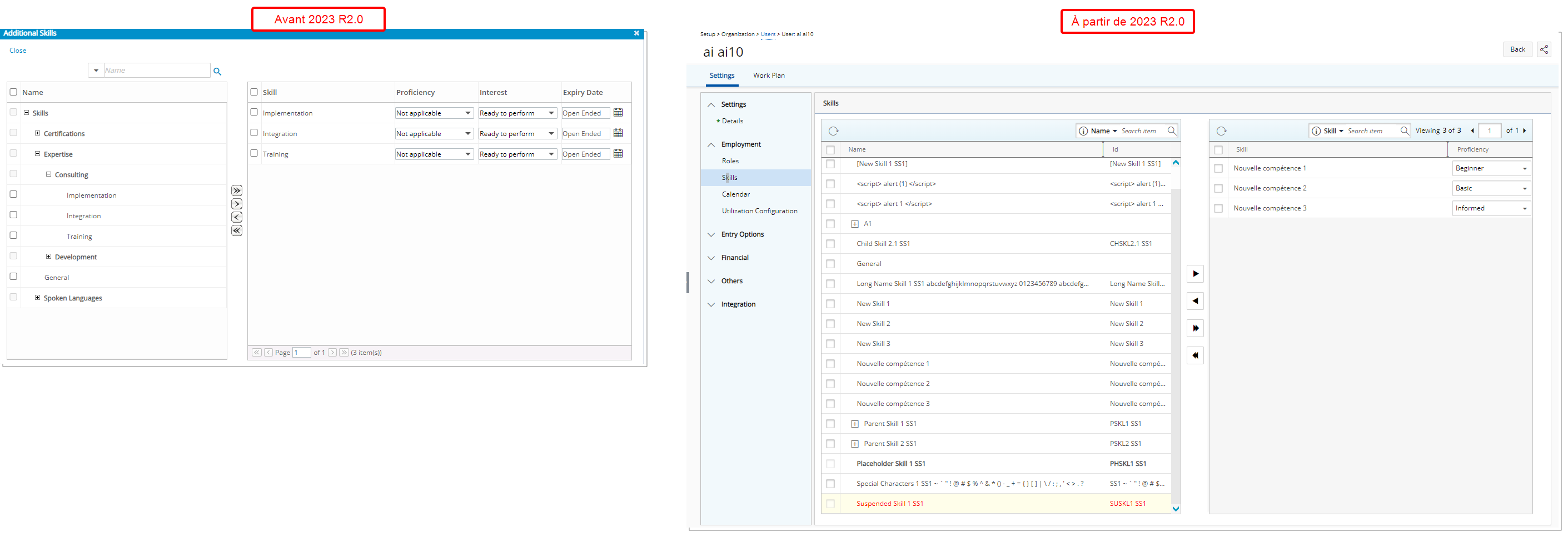Add all skills with double right triangle
1568x537 pixels.
tap(1195, 328)
